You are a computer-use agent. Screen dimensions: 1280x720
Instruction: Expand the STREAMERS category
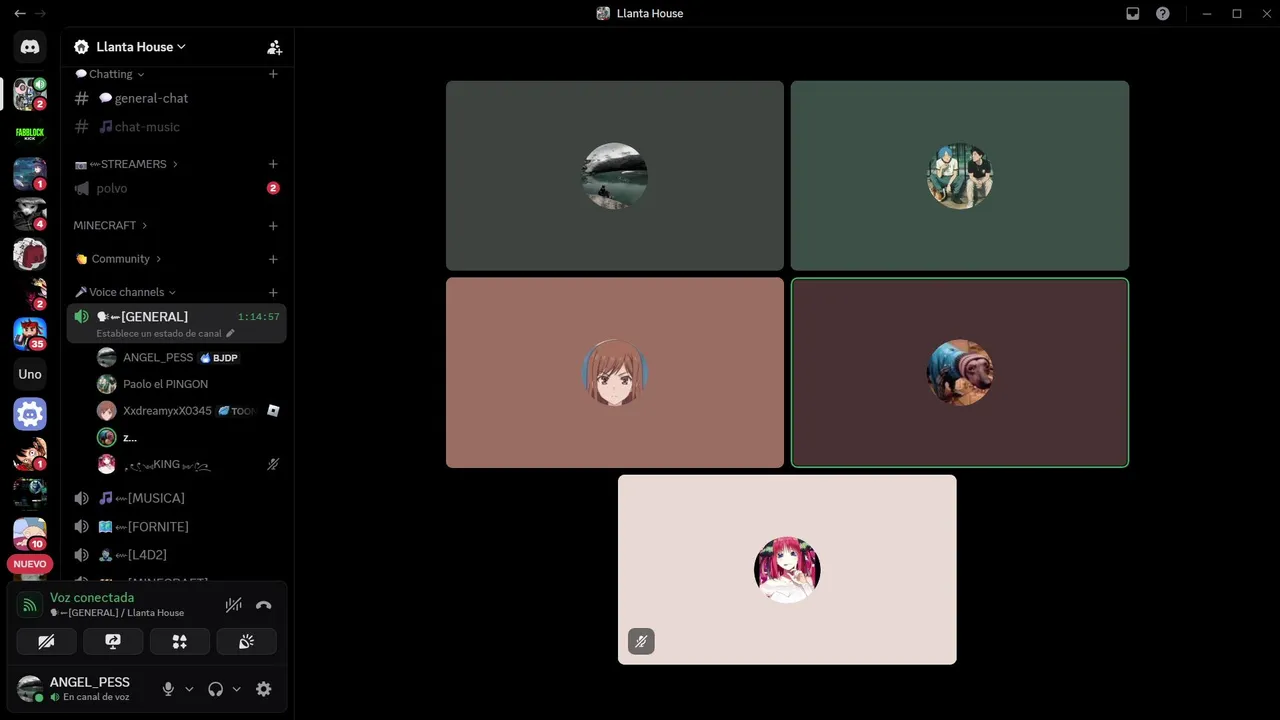tap(127, 164)
